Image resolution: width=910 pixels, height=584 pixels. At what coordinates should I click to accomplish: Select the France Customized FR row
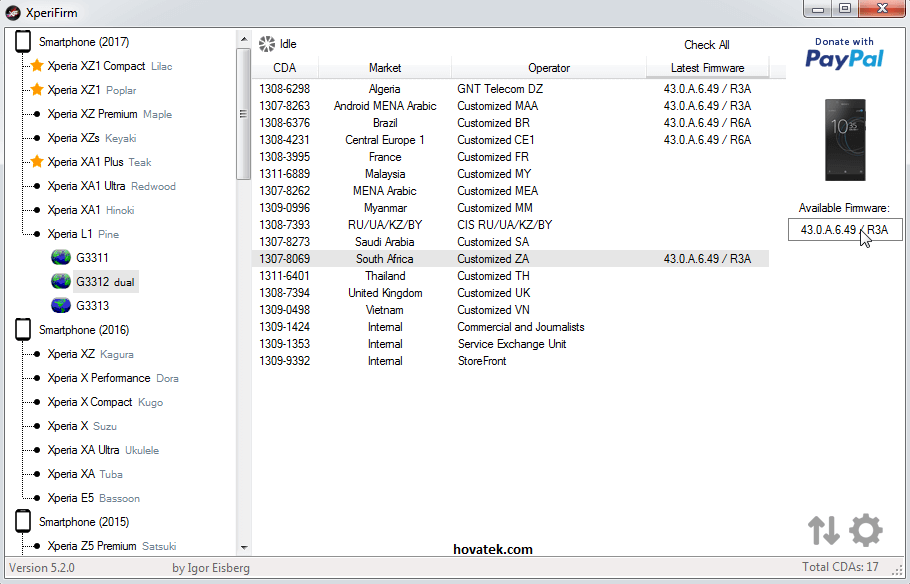511,157
